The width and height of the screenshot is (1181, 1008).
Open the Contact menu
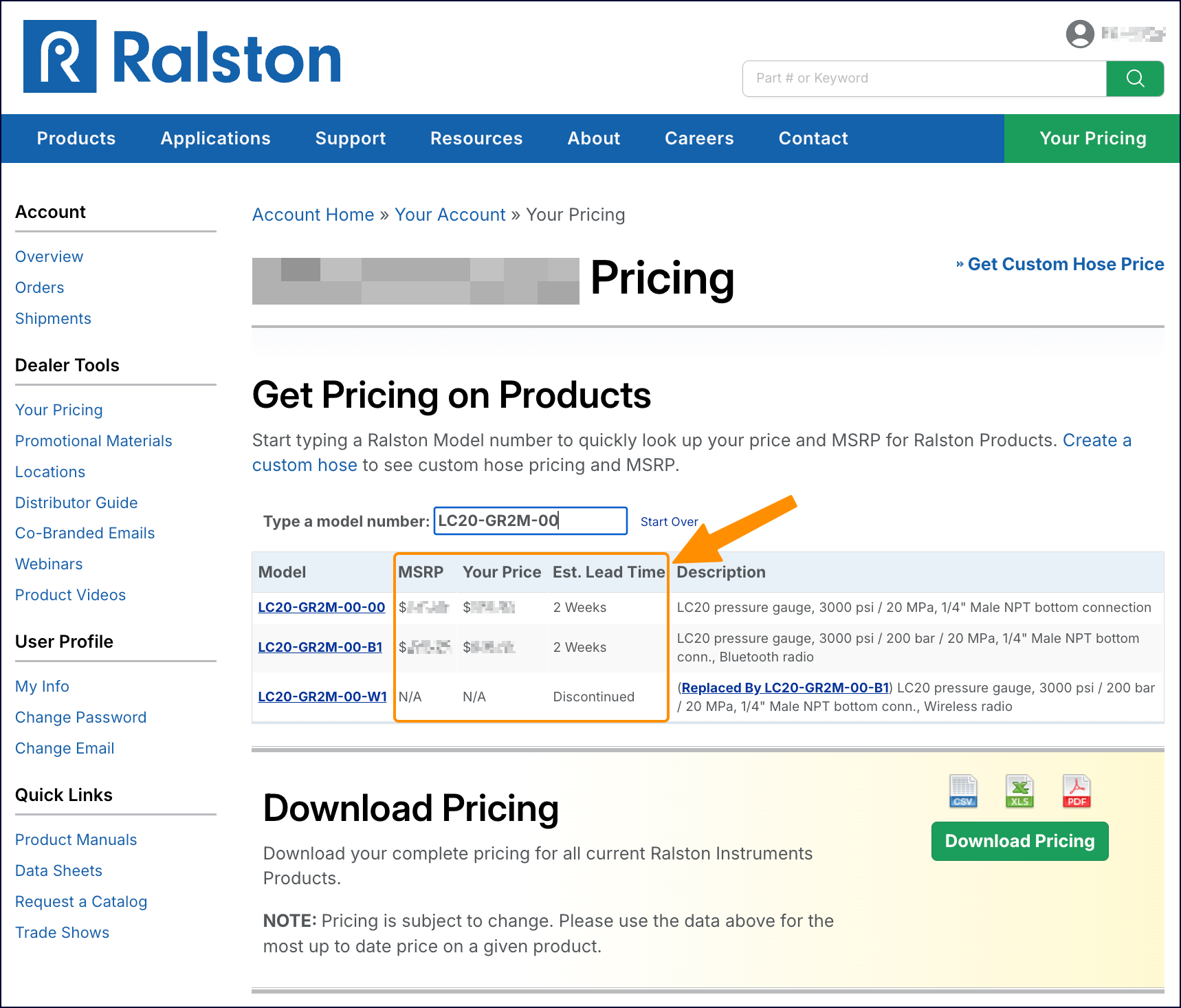pyautogui.click(x=813, y=138)
